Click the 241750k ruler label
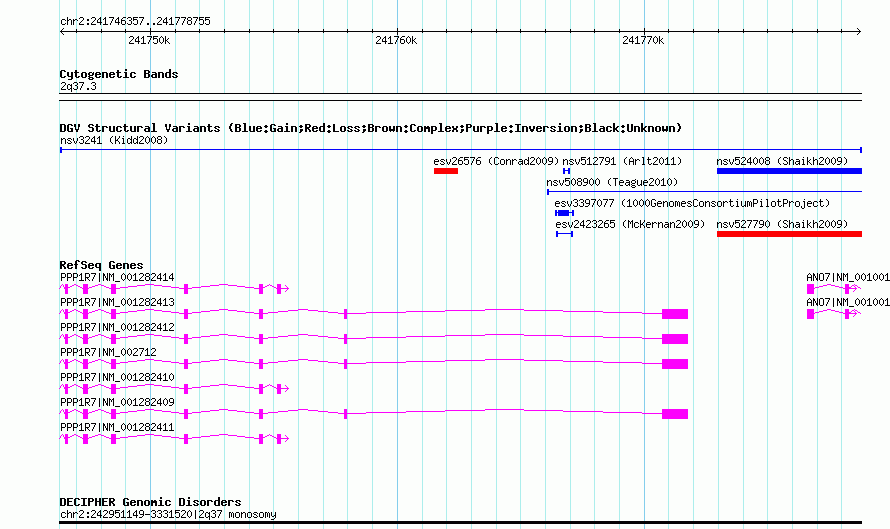This screenshot has width=890, height=529. click(149, 40)
